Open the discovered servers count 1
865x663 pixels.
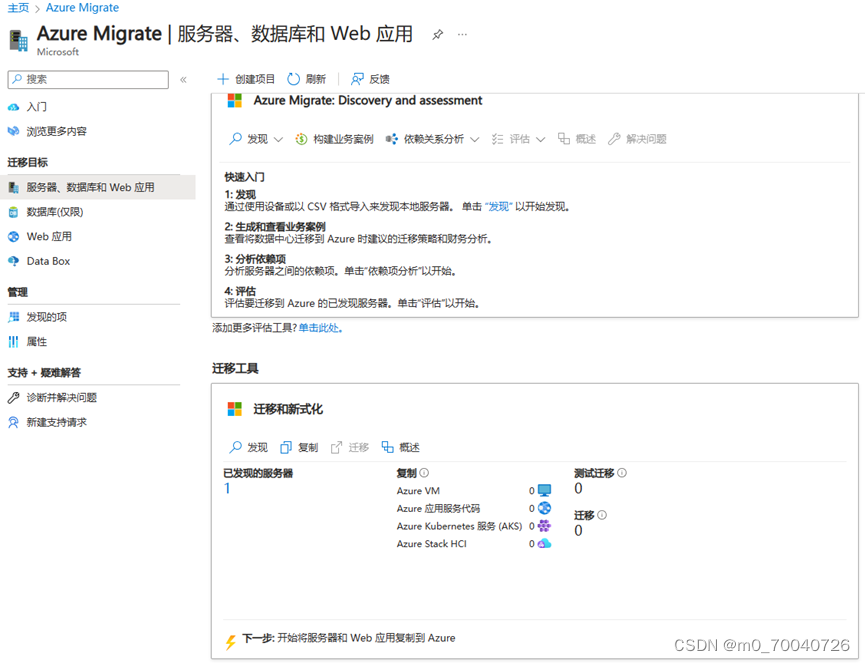[x=227, y=488]
